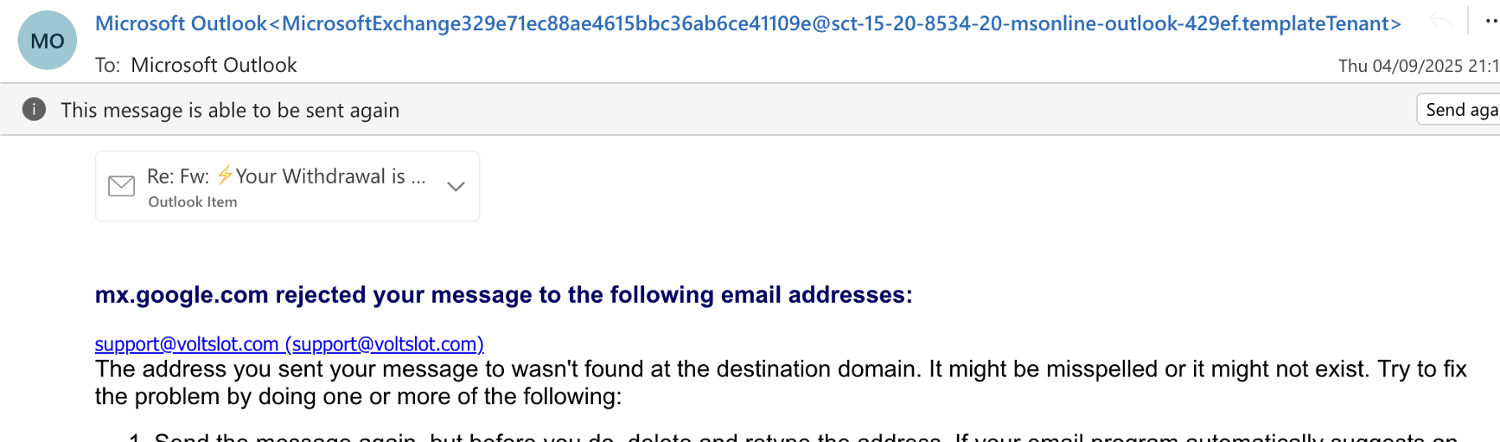Click the info icon in notification bar
Screen dimensions: 1500x442
coord(34,109)
